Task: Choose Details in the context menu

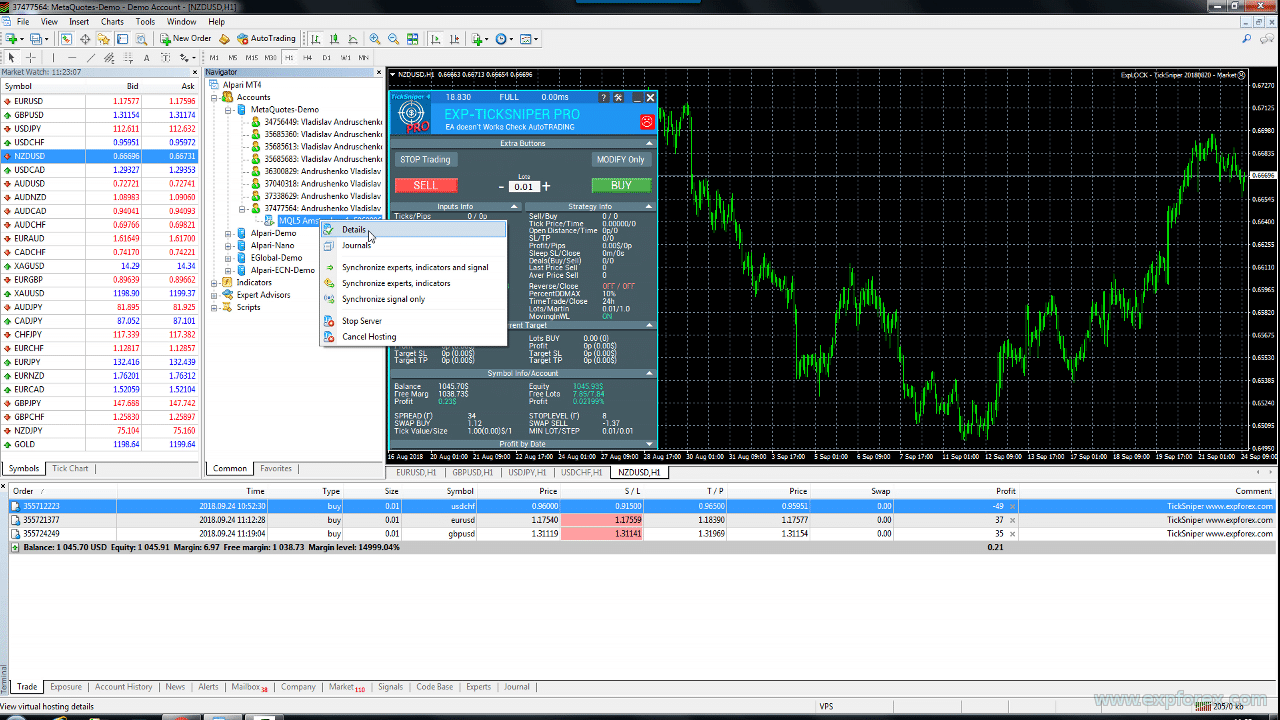Action: 412,229
